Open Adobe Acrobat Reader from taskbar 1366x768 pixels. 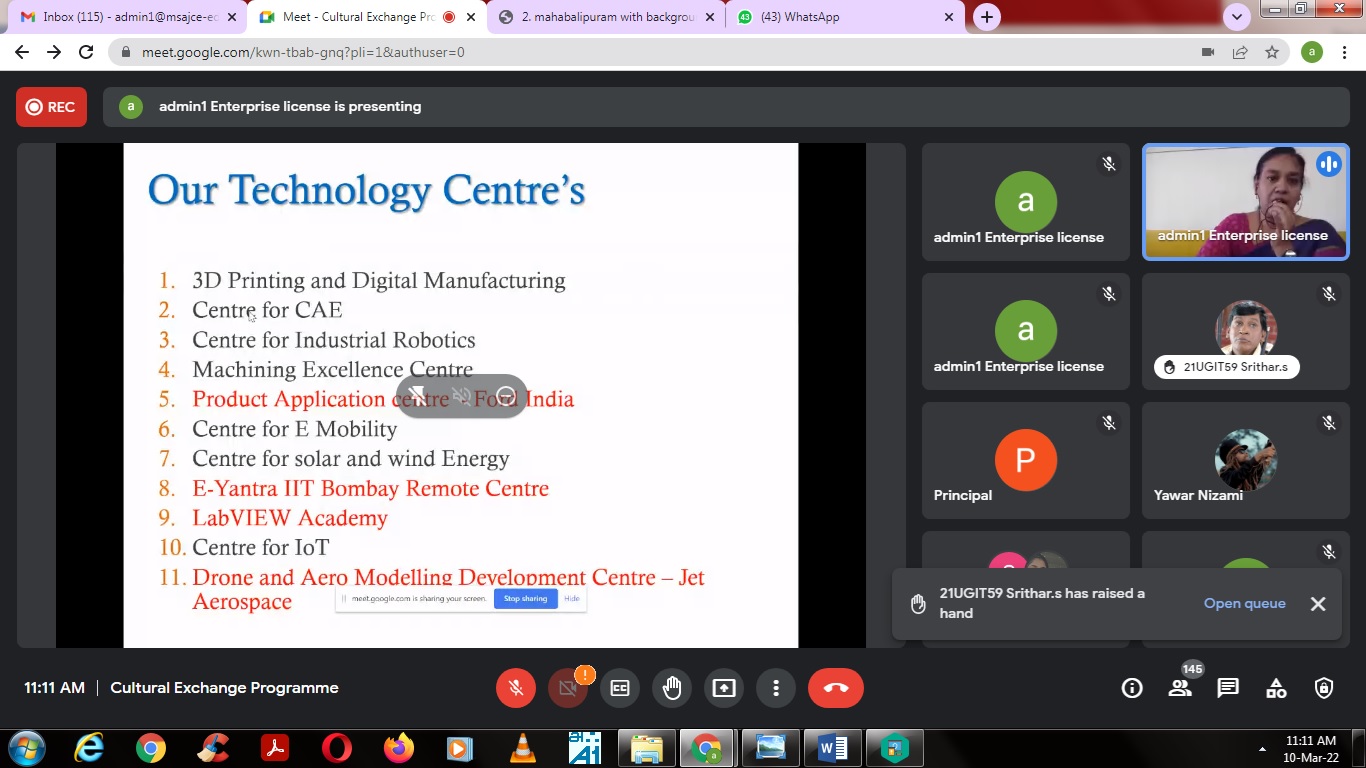(x=275, y=748)
